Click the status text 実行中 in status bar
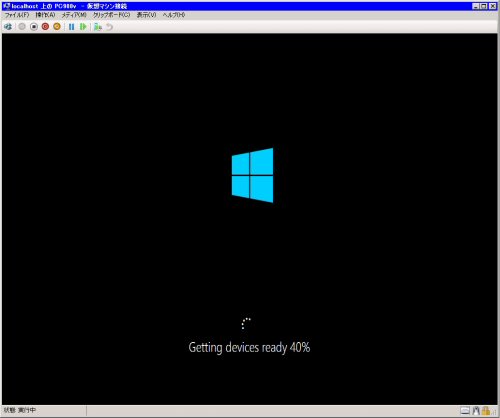The height and width of the screenshot is (418, 500). (x=27, y=410)
